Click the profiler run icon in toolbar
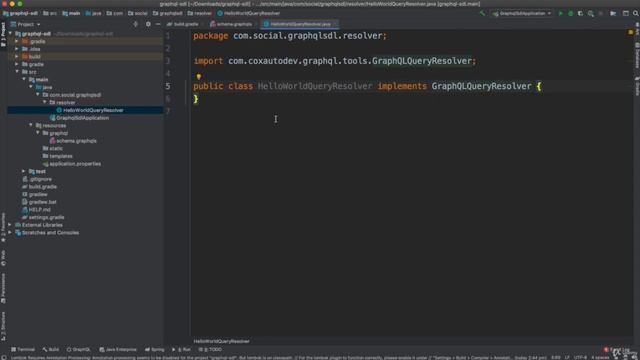The width and height of the screenshot is (640, 360). (591, 13)
